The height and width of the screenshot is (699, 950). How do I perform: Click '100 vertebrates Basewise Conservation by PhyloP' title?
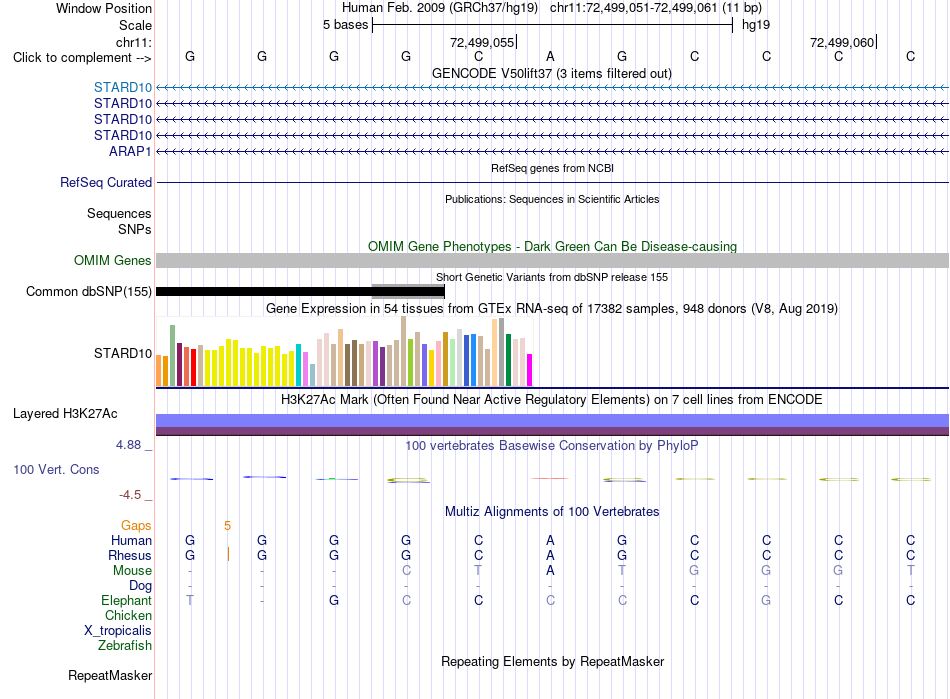[552, 446]
